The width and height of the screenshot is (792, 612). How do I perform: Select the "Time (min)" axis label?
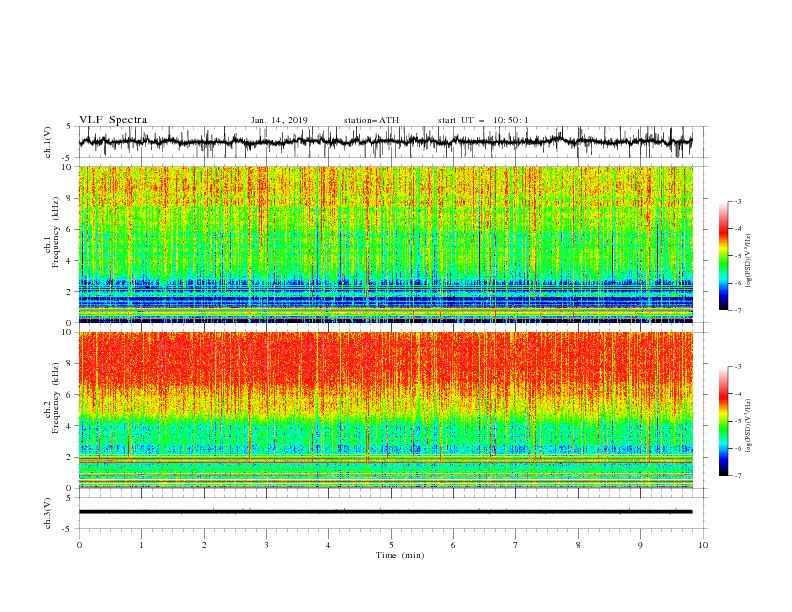400,555
